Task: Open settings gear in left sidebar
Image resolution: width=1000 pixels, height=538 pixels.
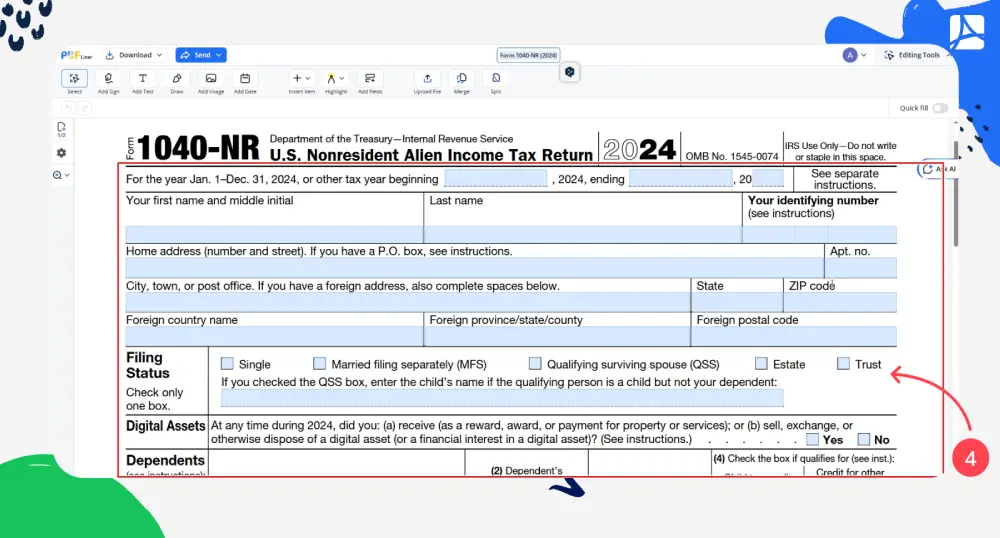Action: coord(61,153)
